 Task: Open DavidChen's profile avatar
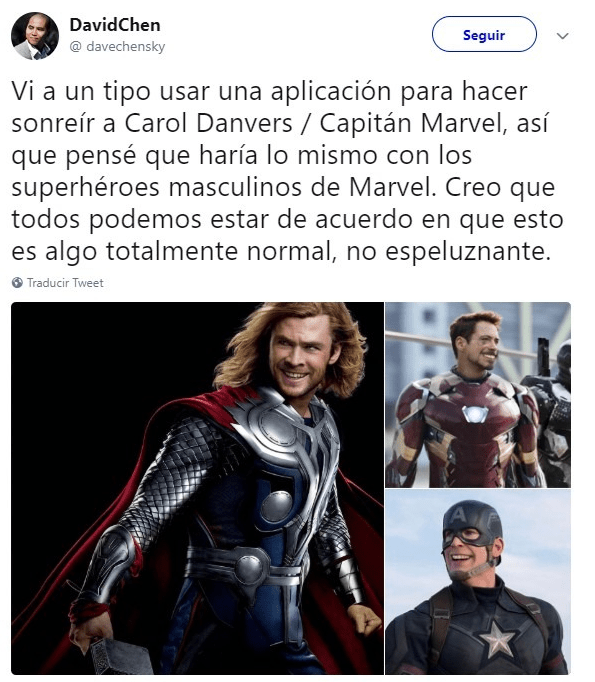[x=35, y=36]
